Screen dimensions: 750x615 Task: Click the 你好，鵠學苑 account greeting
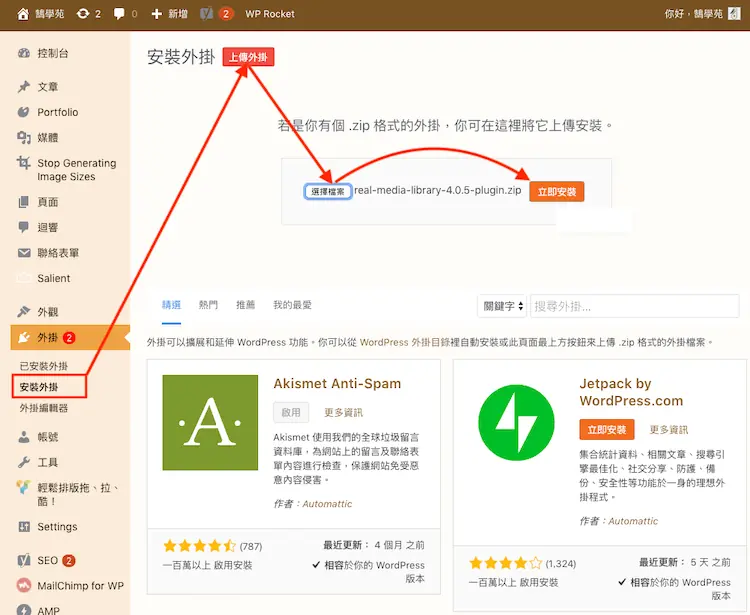[x=694, y=14]
